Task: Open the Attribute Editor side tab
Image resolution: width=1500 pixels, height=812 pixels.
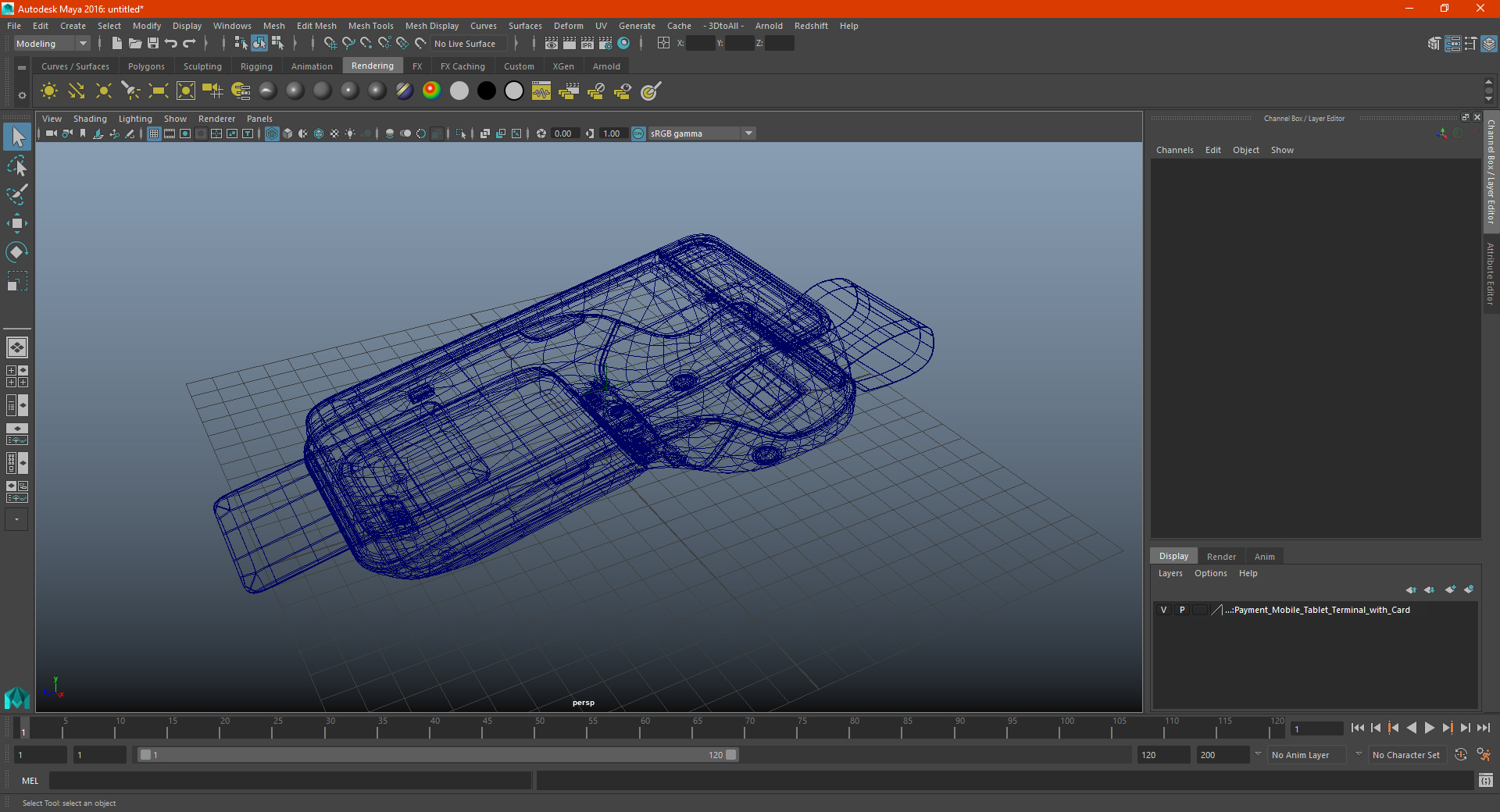Action: click(x=1491, y=273)
